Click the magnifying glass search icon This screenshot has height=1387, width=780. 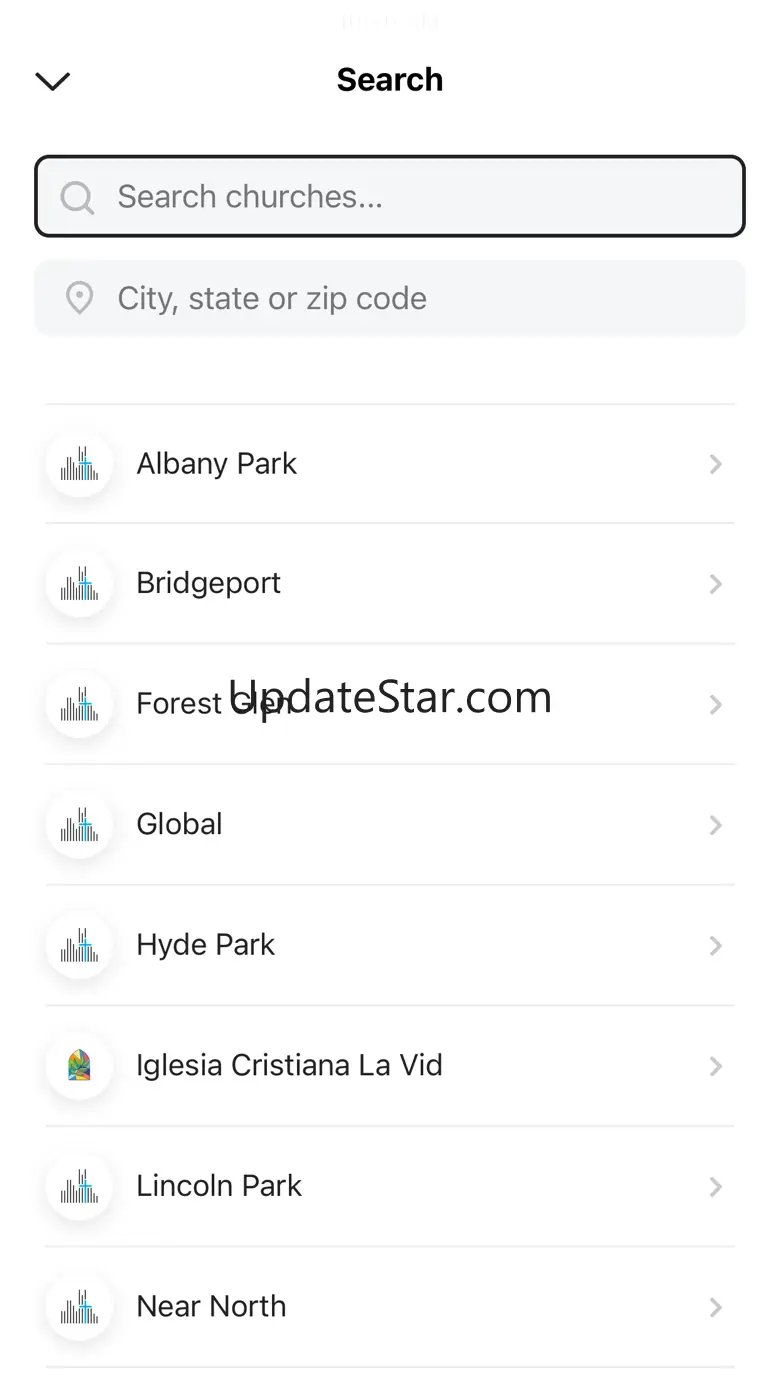pos(78,197)
